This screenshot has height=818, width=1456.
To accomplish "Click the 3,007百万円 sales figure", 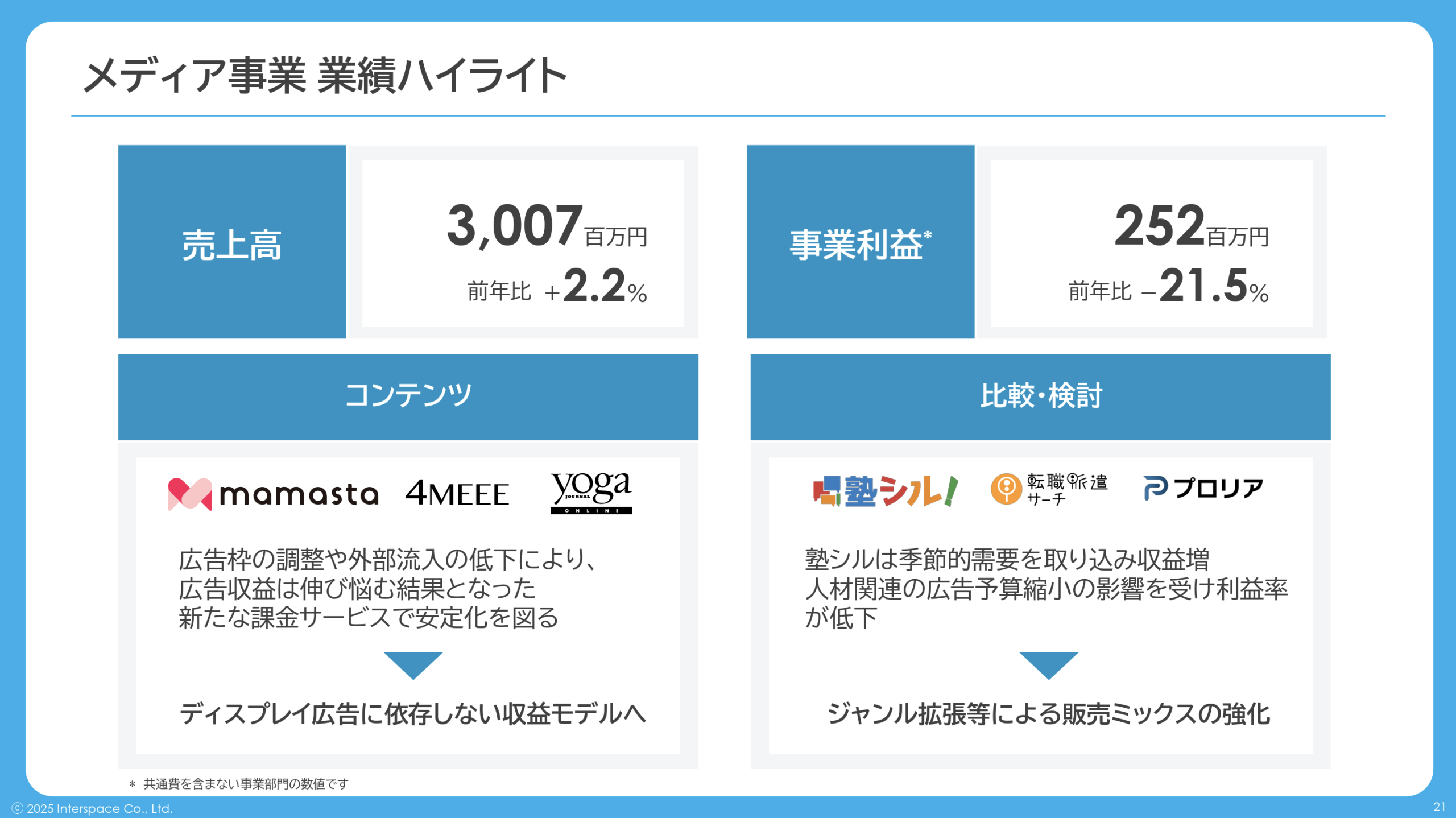I will pos(547,227).
